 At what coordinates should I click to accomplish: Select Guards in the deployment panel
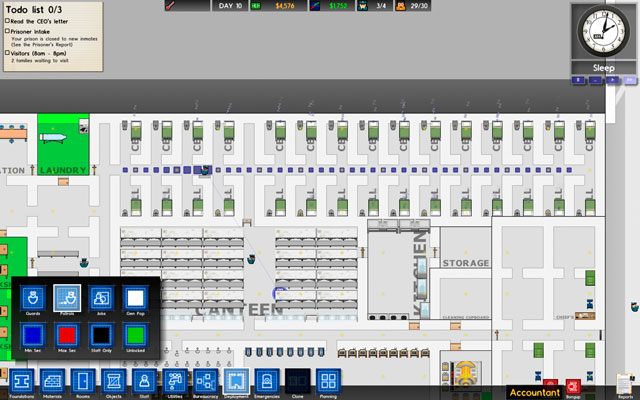tap(33, 298)
